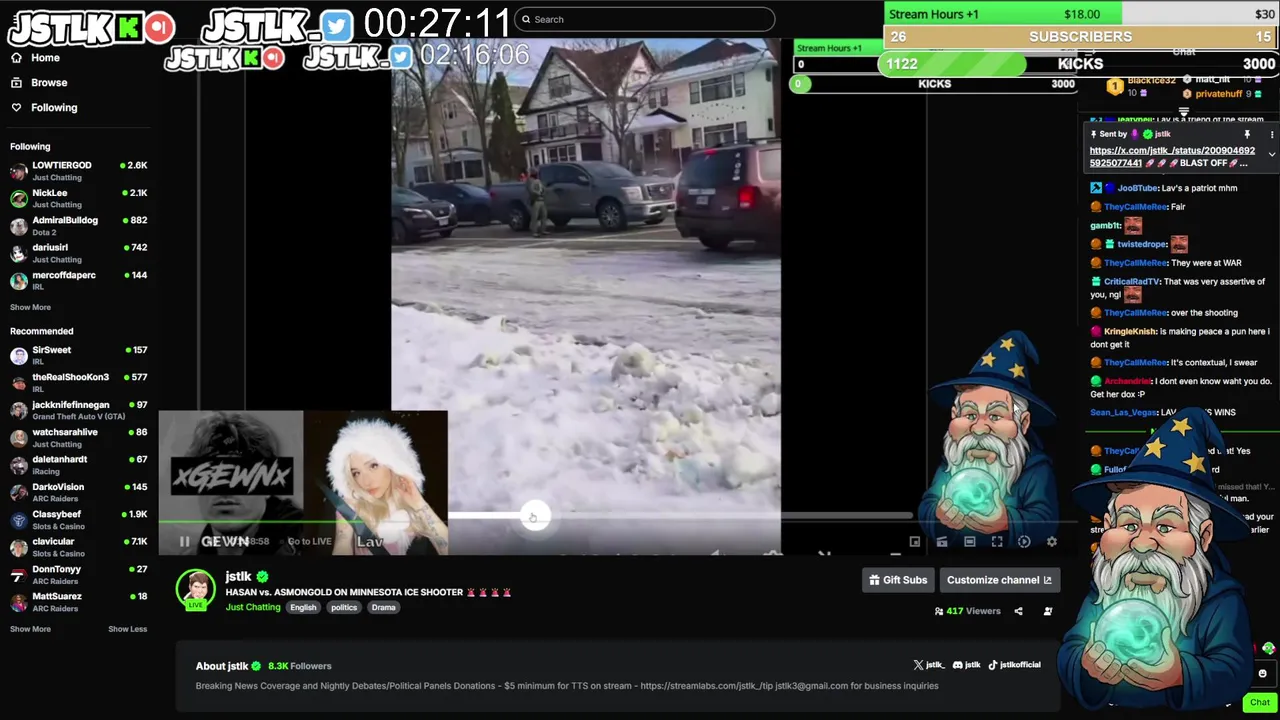Screen dimensions: 1280x720
Task: Select the English tag
Action: coord(303,608)
